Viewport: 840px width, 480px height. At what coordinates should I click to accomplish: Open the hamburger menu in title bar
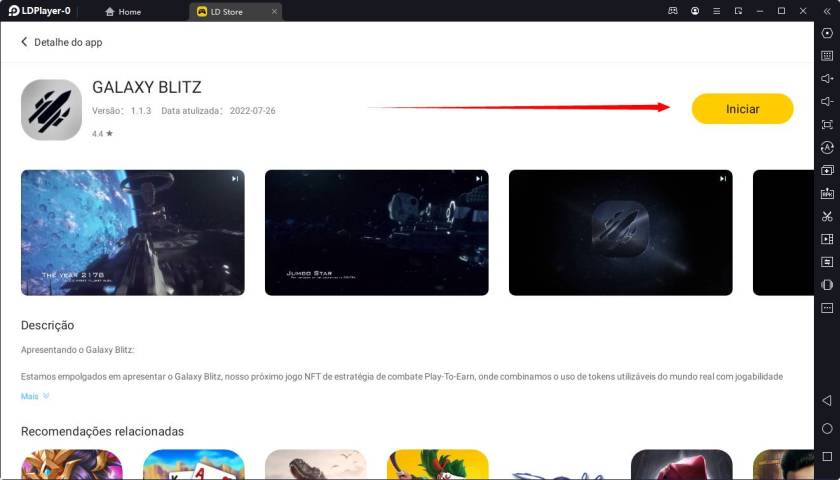716,11
